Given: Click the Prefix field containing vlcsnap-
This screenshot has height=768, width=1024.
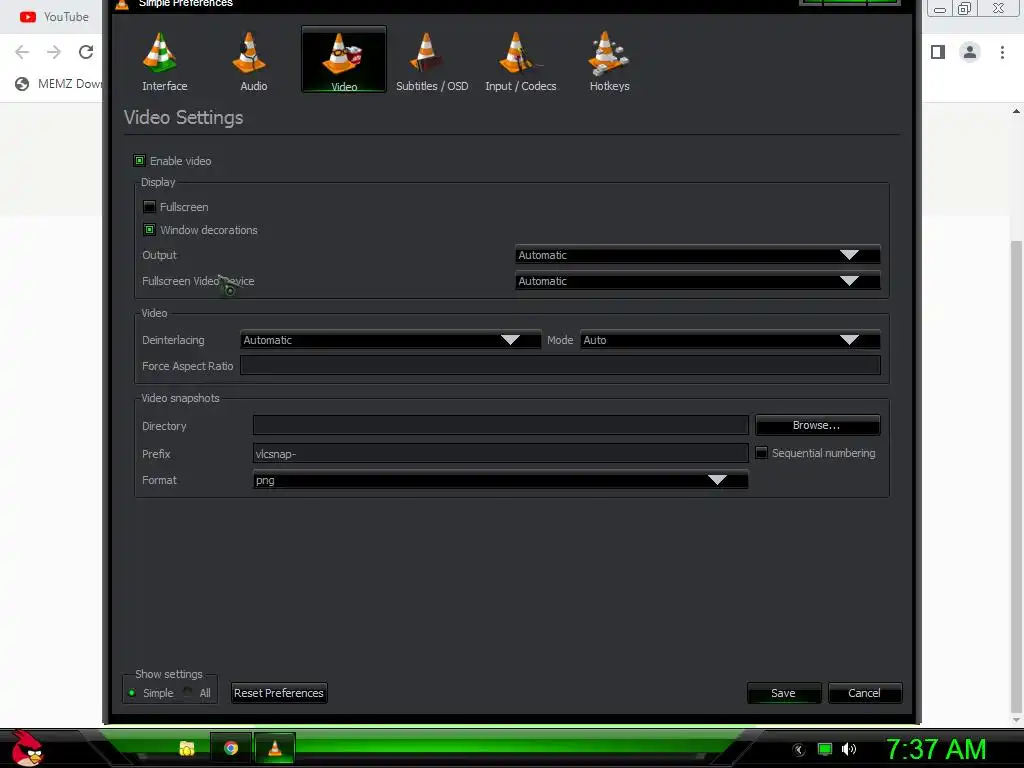Looking at the screenshot, I should [x=500, y=453].
